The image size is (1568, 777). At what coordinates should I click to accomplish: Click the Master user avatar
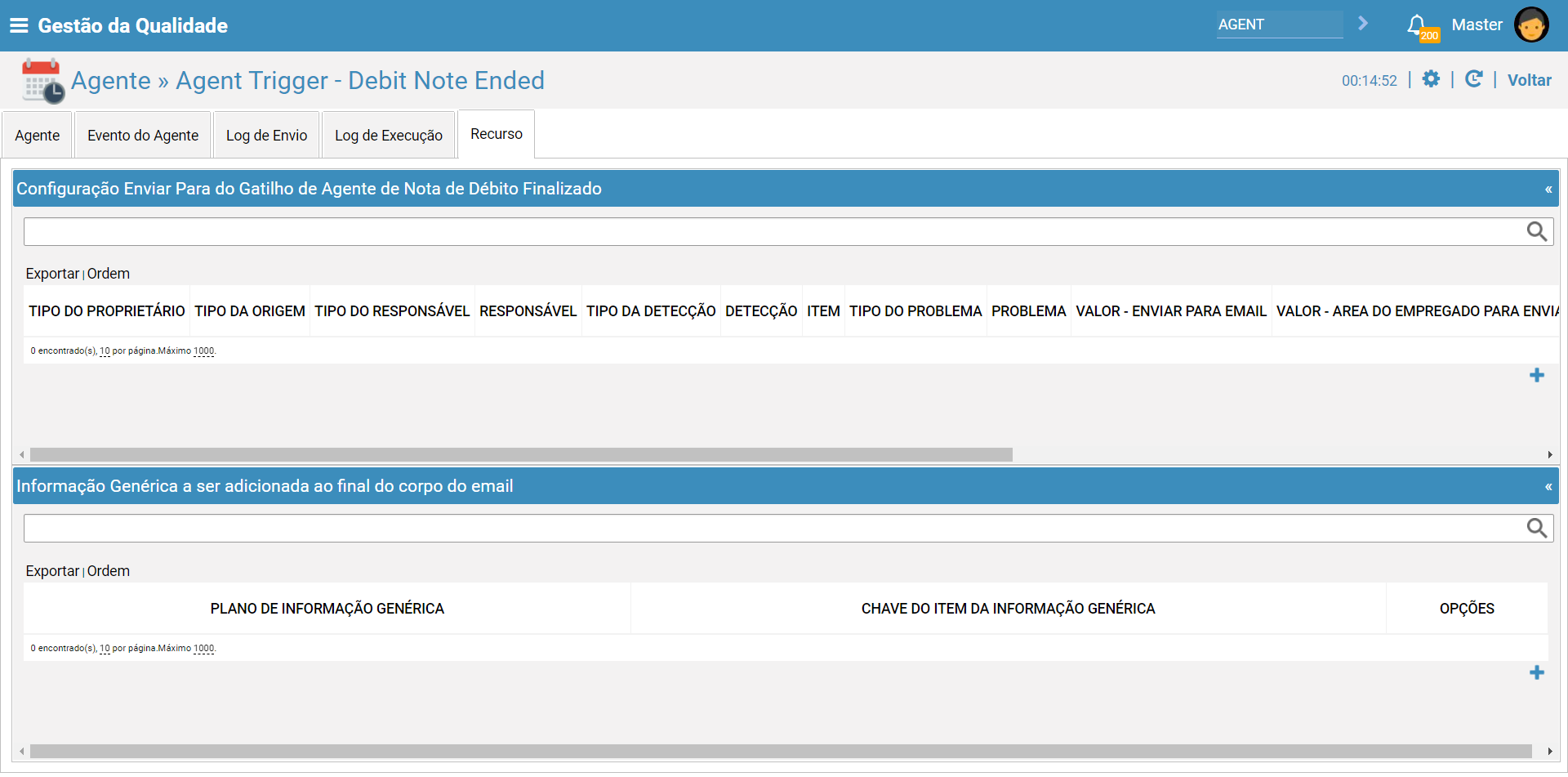point(1531,25)
